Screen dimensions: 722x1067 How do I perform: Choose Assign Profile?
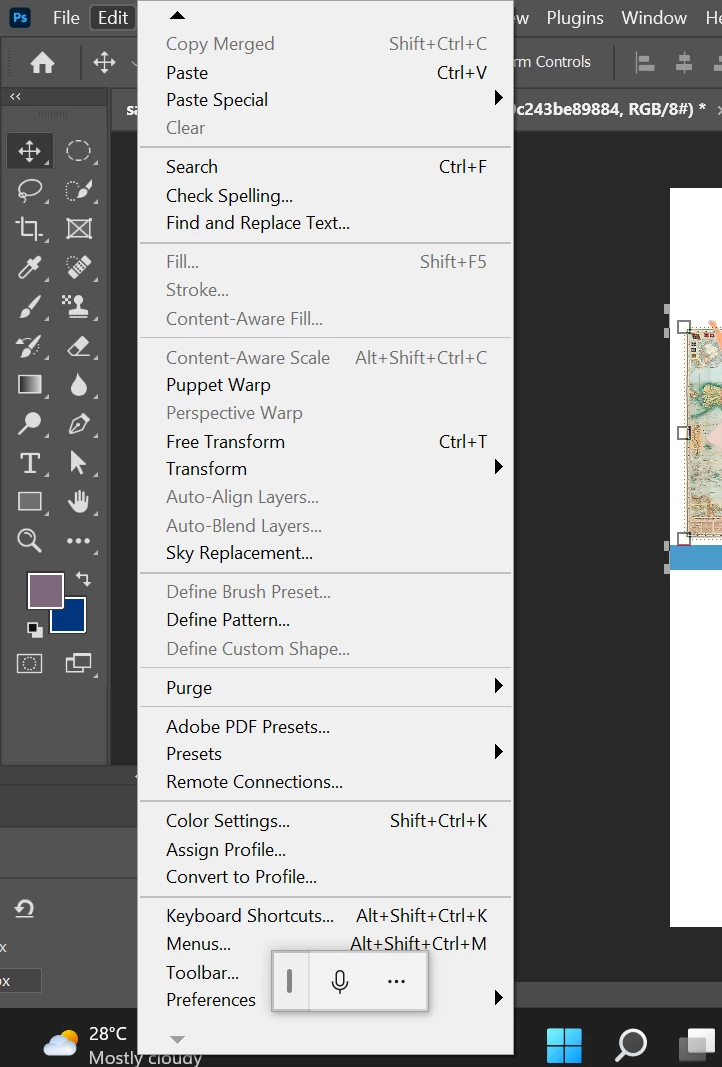326,850
